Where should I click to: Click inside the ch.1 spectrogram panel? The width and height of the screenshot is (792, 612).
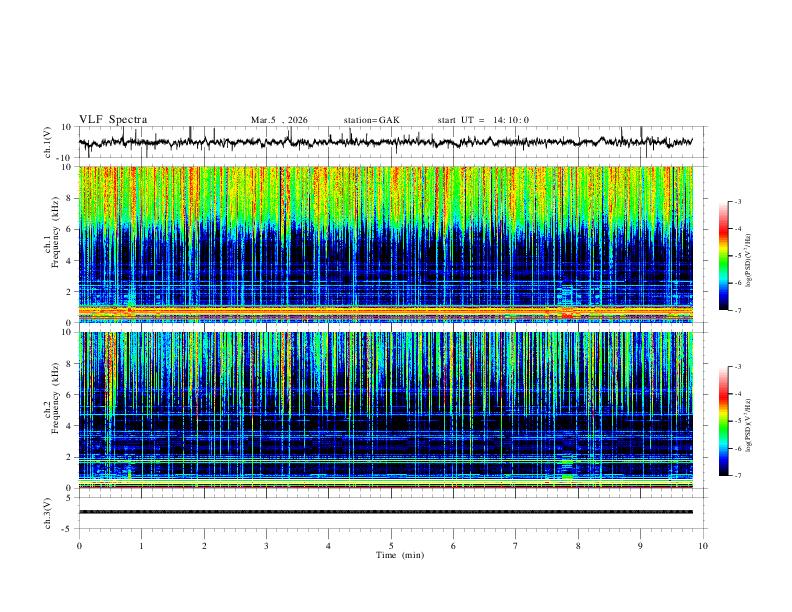pyautogui.click(x=385, y=244)
